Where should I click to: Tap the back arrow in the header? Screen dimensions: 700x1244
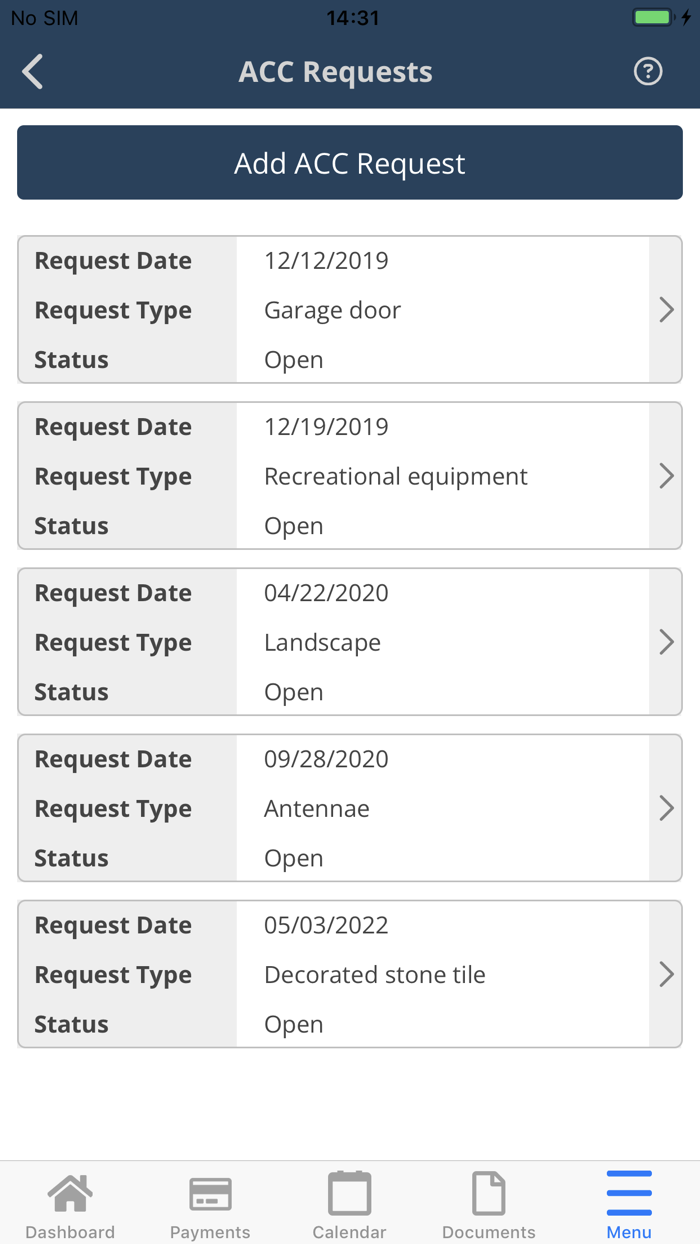click(x=31, y=71)
